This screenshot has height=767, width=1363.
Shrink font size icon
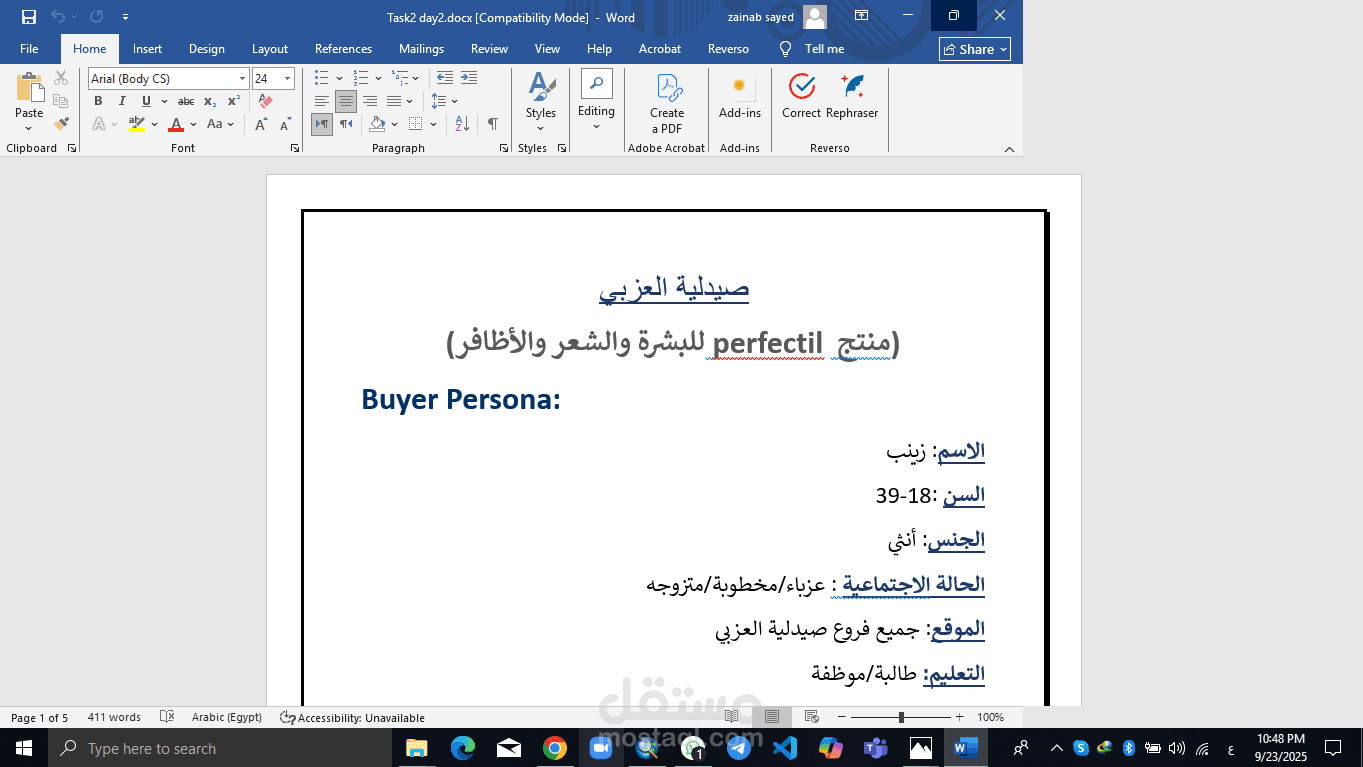click(285, 125)
